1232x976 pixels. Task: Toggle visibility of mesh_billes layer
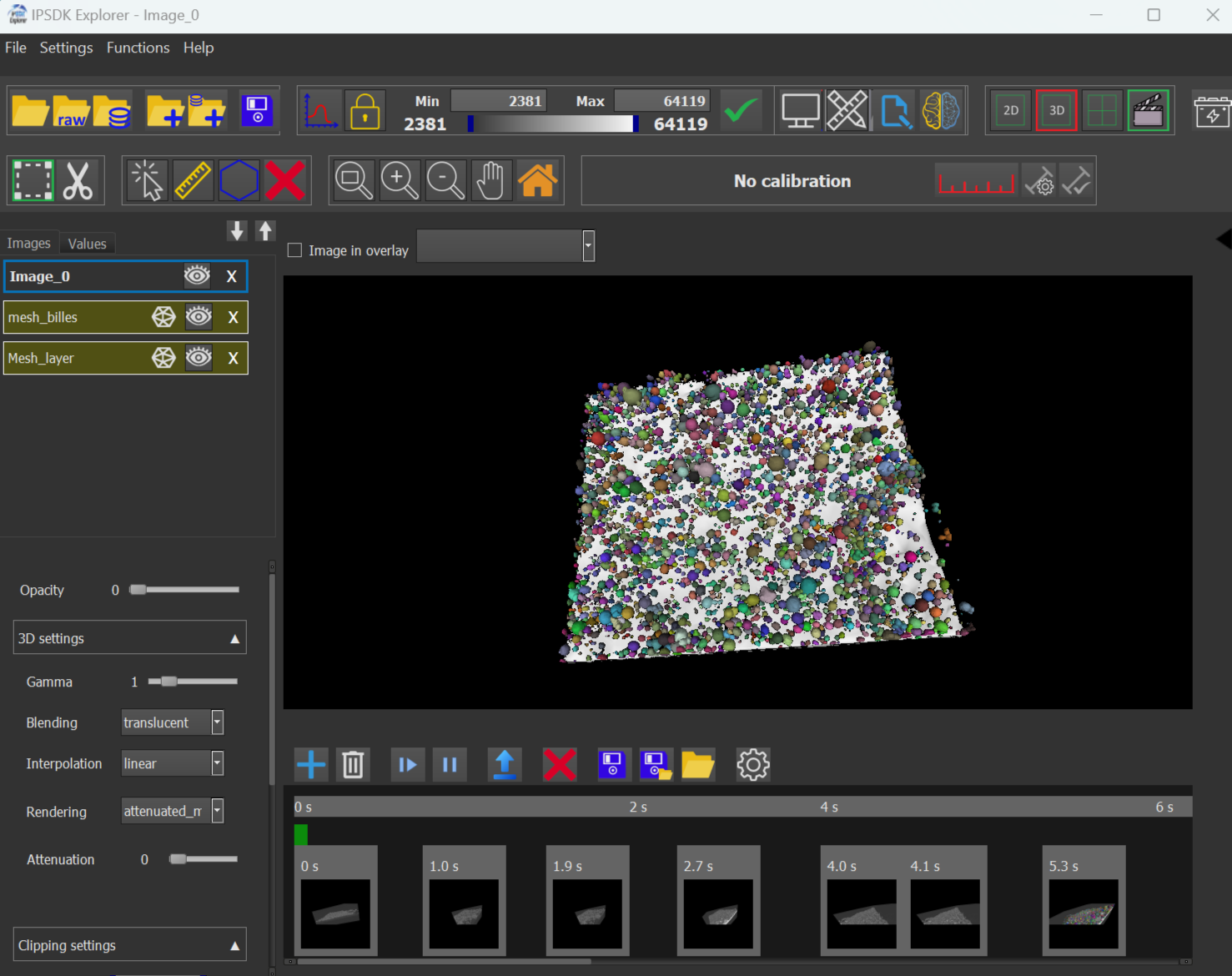[x=199, y=317]
